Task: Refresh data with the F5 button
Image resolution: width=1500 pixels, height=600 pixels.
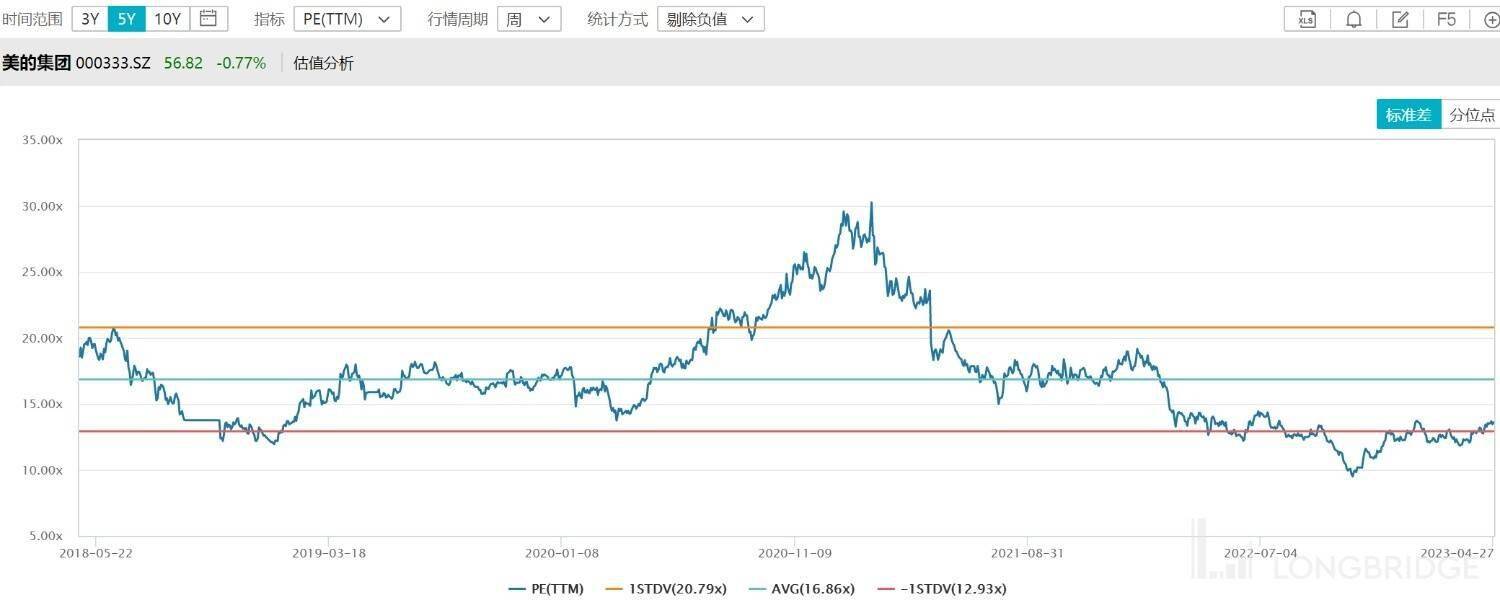Action: tap(1446, 19)
